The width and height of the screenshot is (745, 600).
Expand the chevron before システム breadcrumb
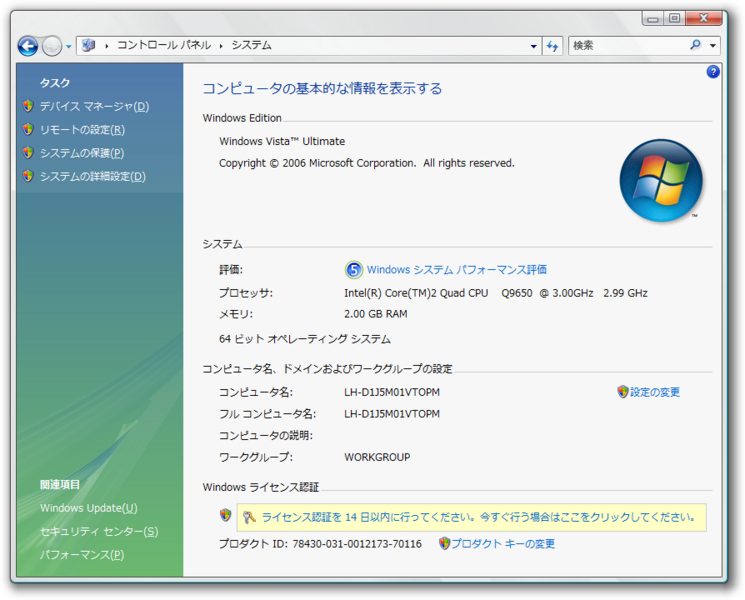(x=221, y=46)
